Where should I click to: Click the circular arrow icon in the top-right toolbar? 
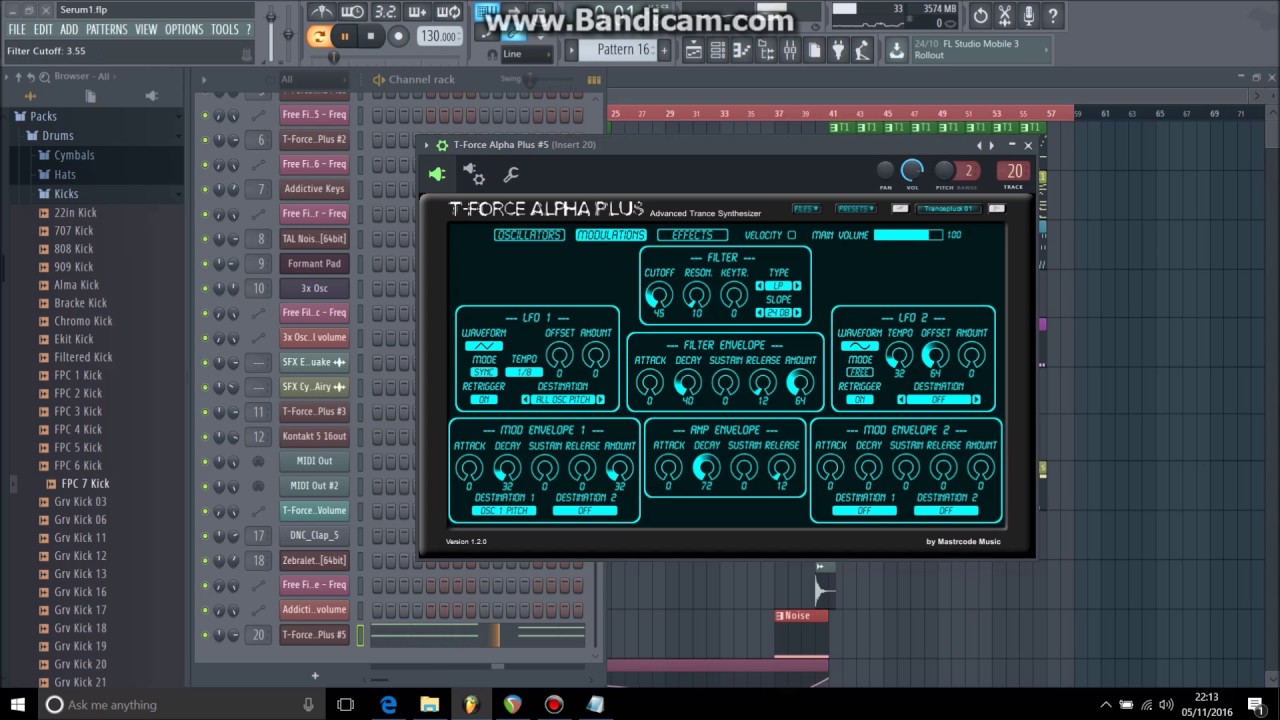click(980, 15)
